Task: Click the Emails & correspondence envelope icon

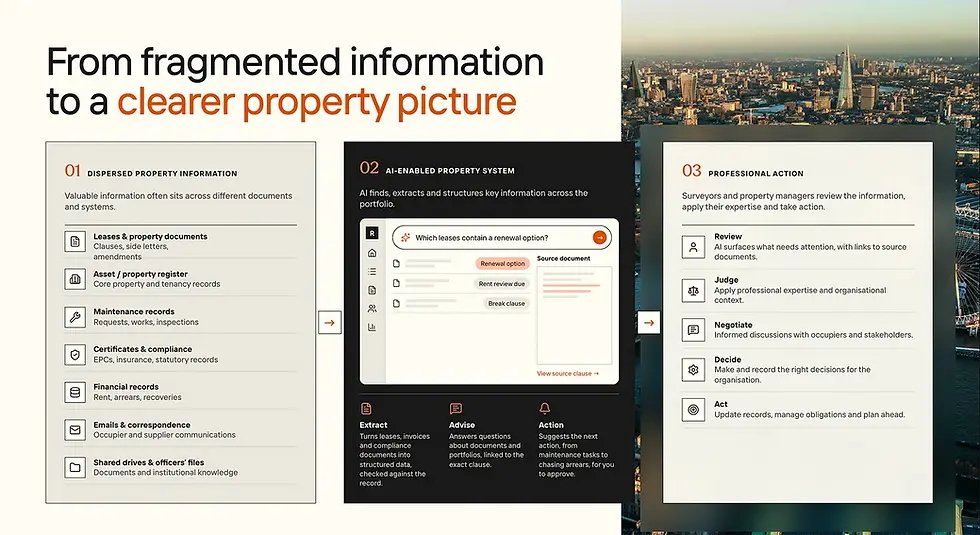Action: pos(75,430)
